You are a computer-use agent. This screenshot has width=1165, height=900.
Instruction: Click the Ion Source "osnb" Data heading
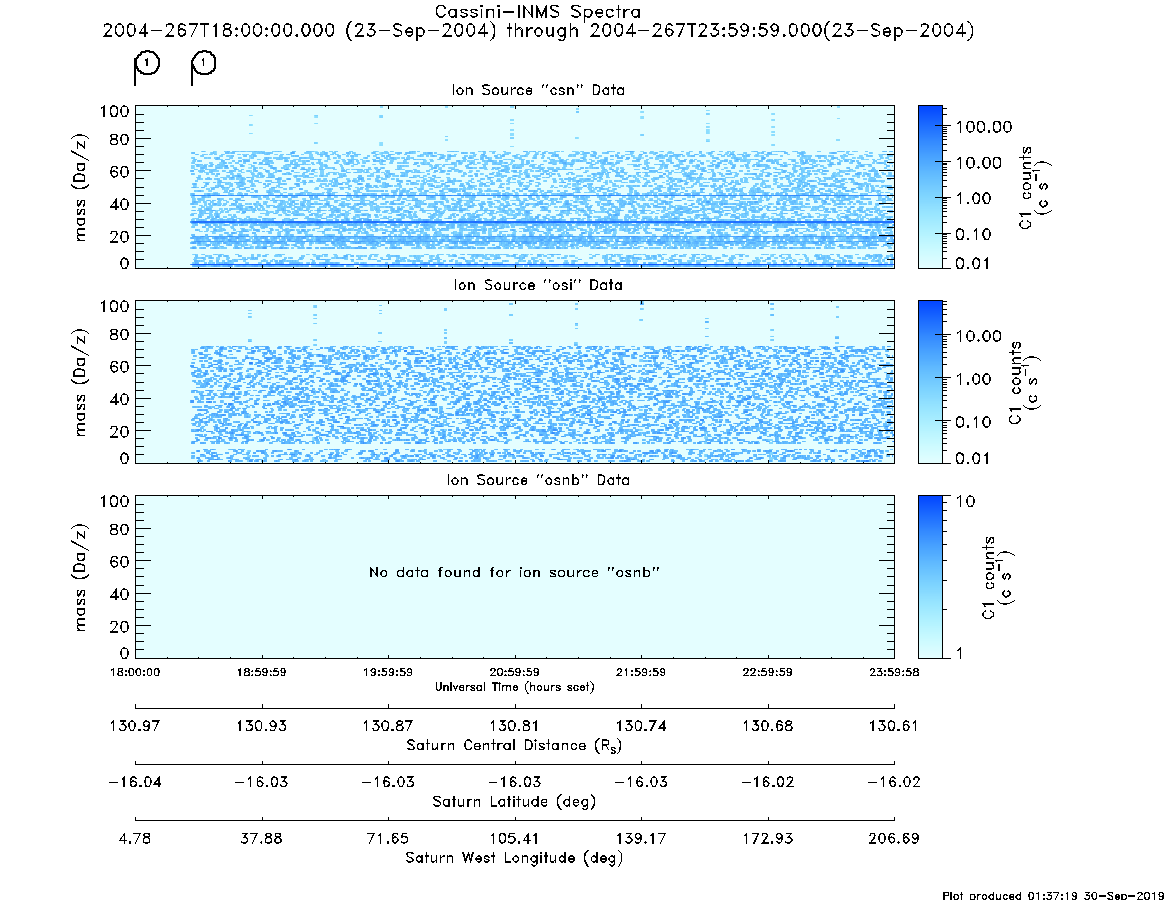pyautogui.click(x=538, y=480)
